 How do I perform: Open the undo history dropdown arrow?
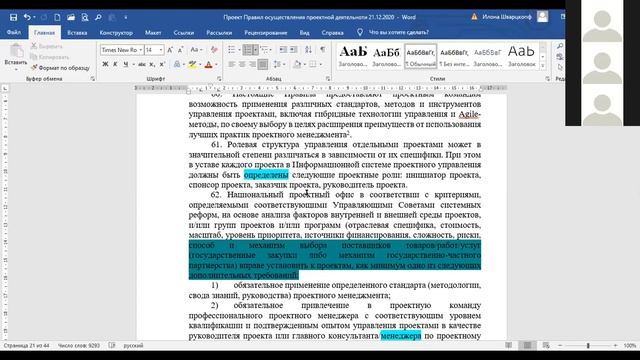[x=34, y=17]
